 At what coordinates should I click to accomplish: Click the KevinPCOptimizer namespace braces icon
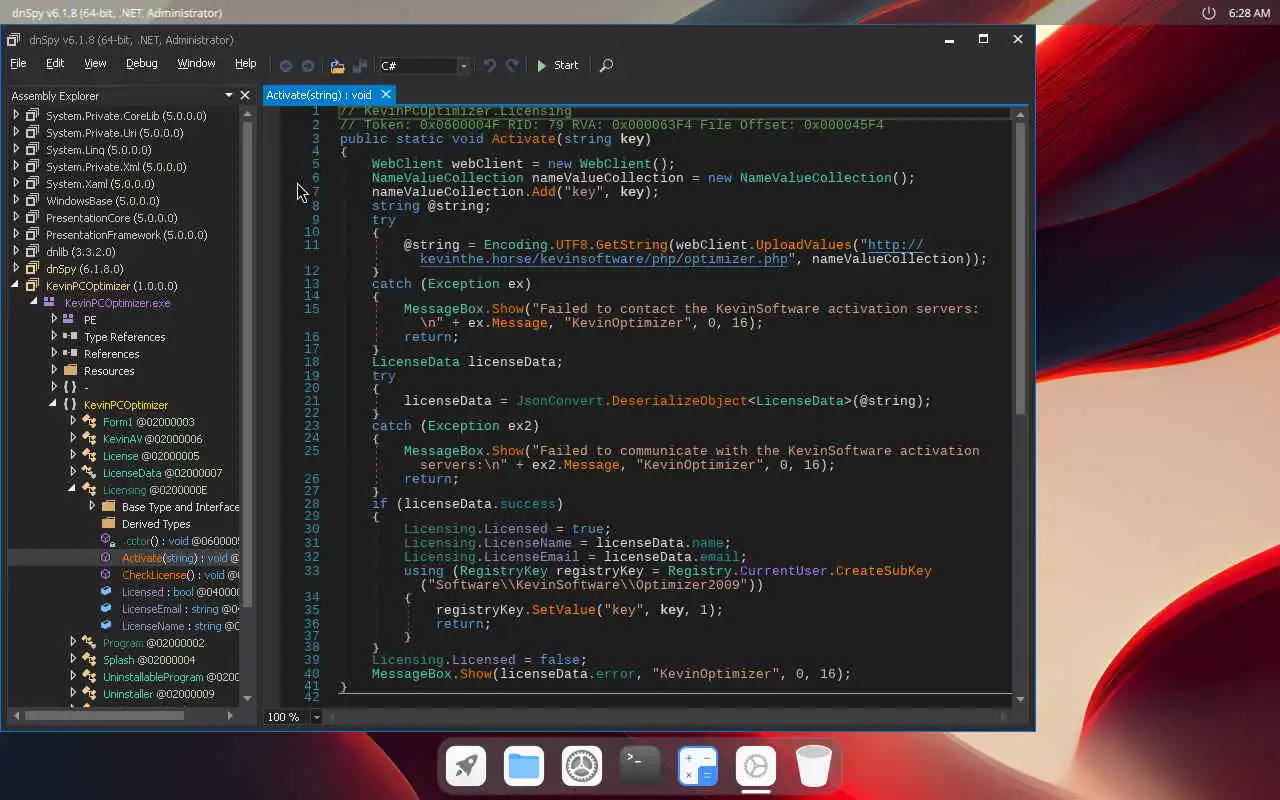(x=70, y=405)
